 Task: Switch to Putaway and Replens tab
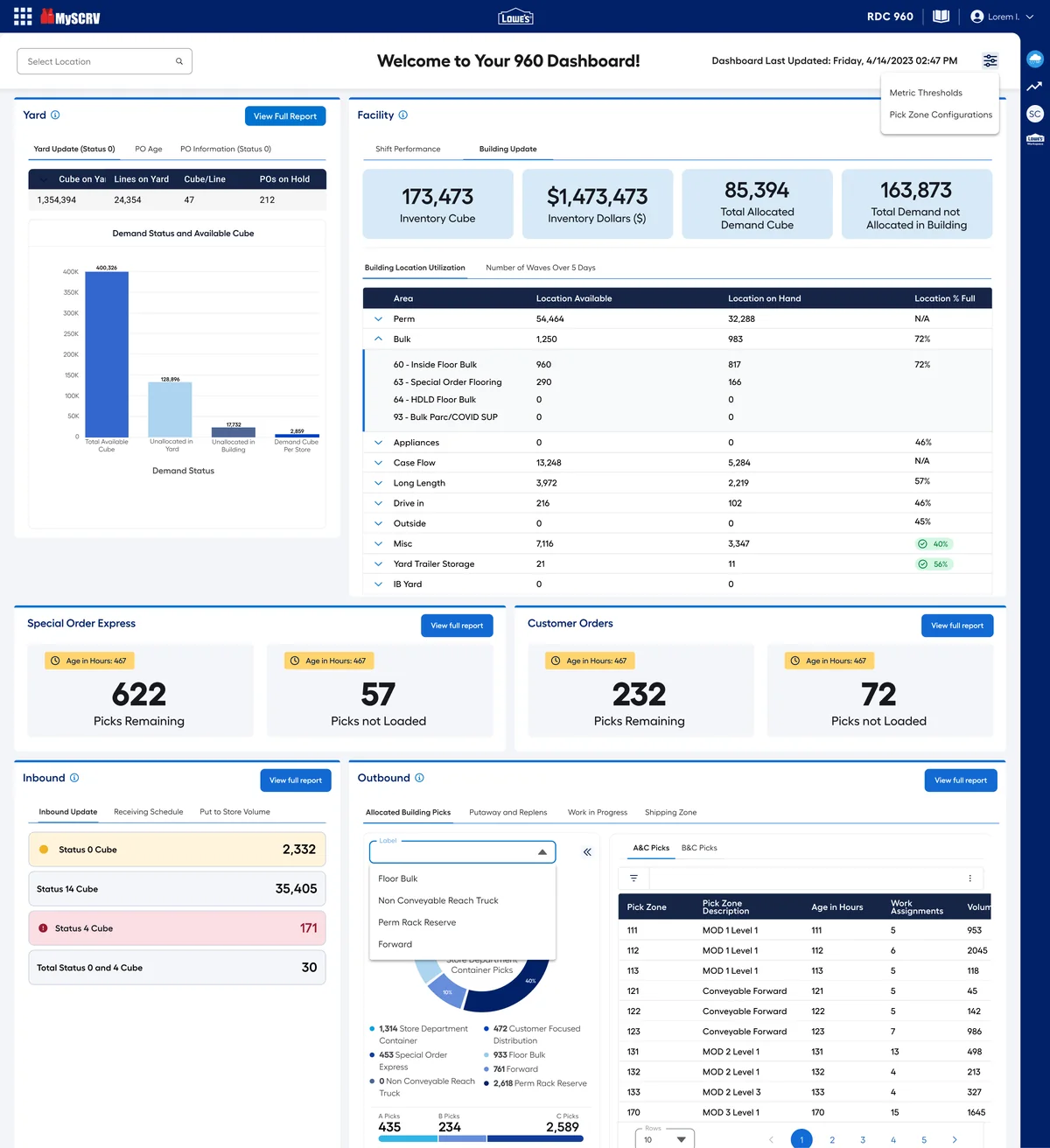[x=508, y=813]
